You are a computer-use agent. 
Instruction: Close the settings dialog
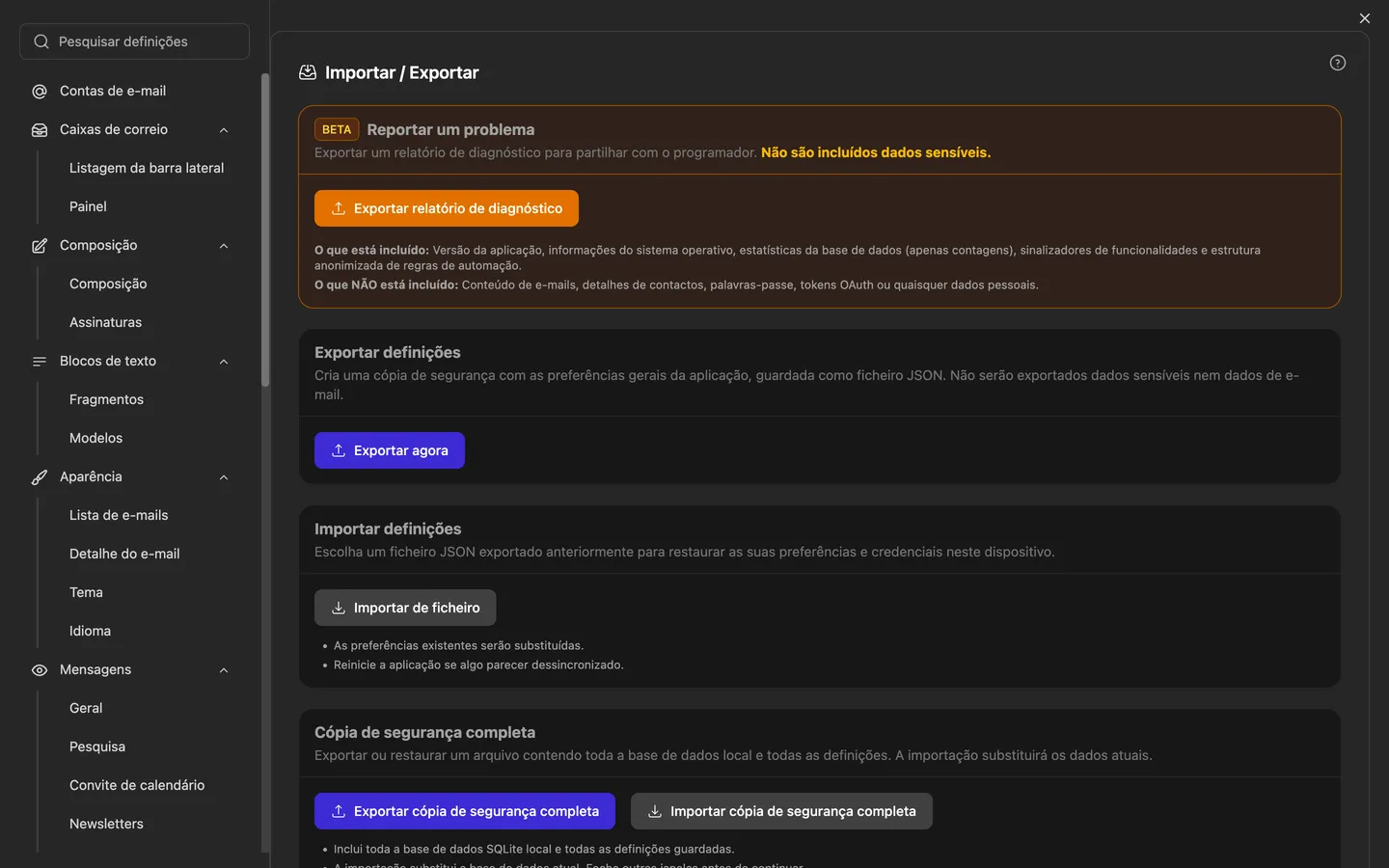pyautogui.click(x=1365, y=18)
